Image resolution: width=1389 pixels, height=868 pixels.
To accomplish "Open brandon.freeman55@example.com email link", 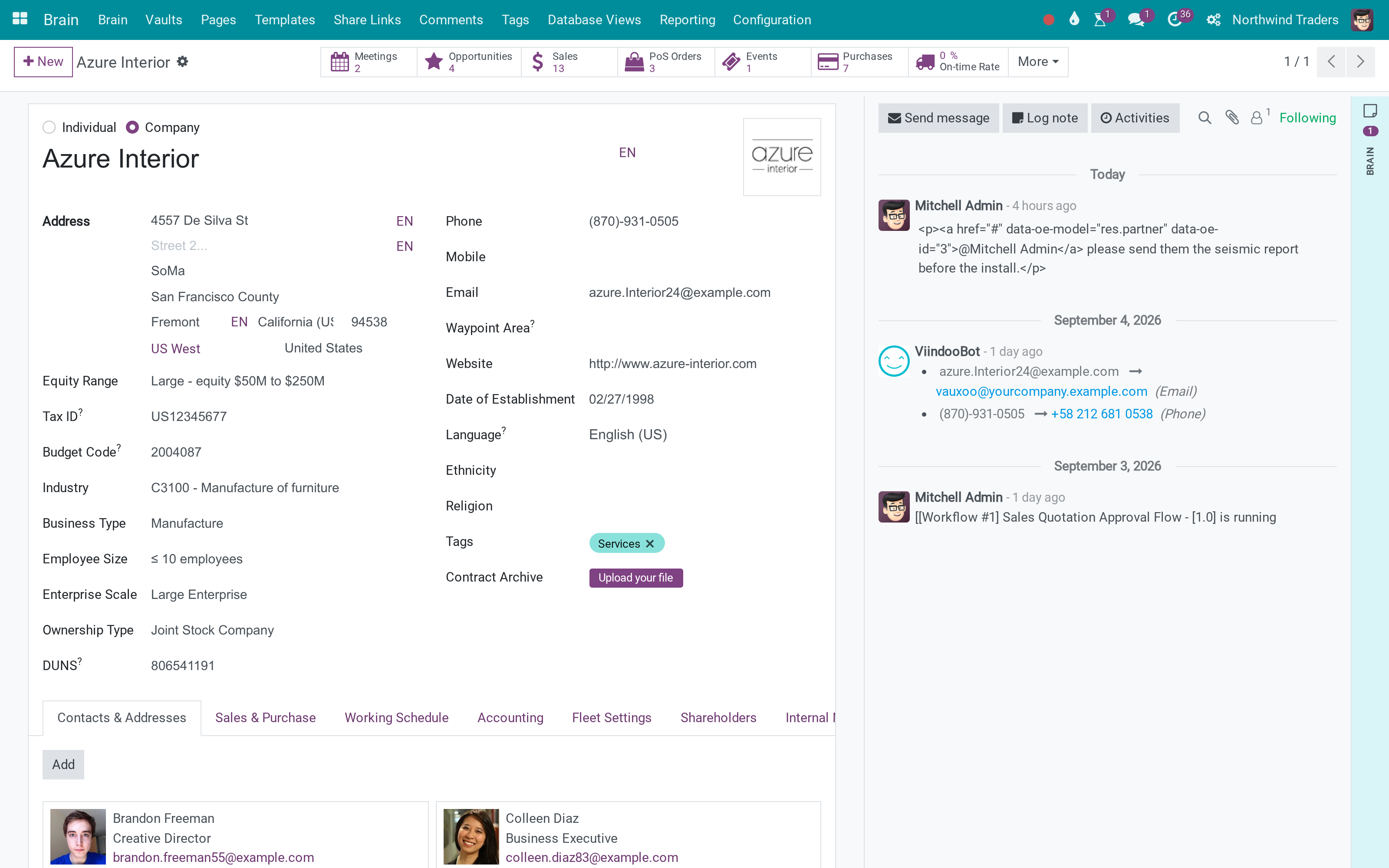I will click(x=214, y=858).
